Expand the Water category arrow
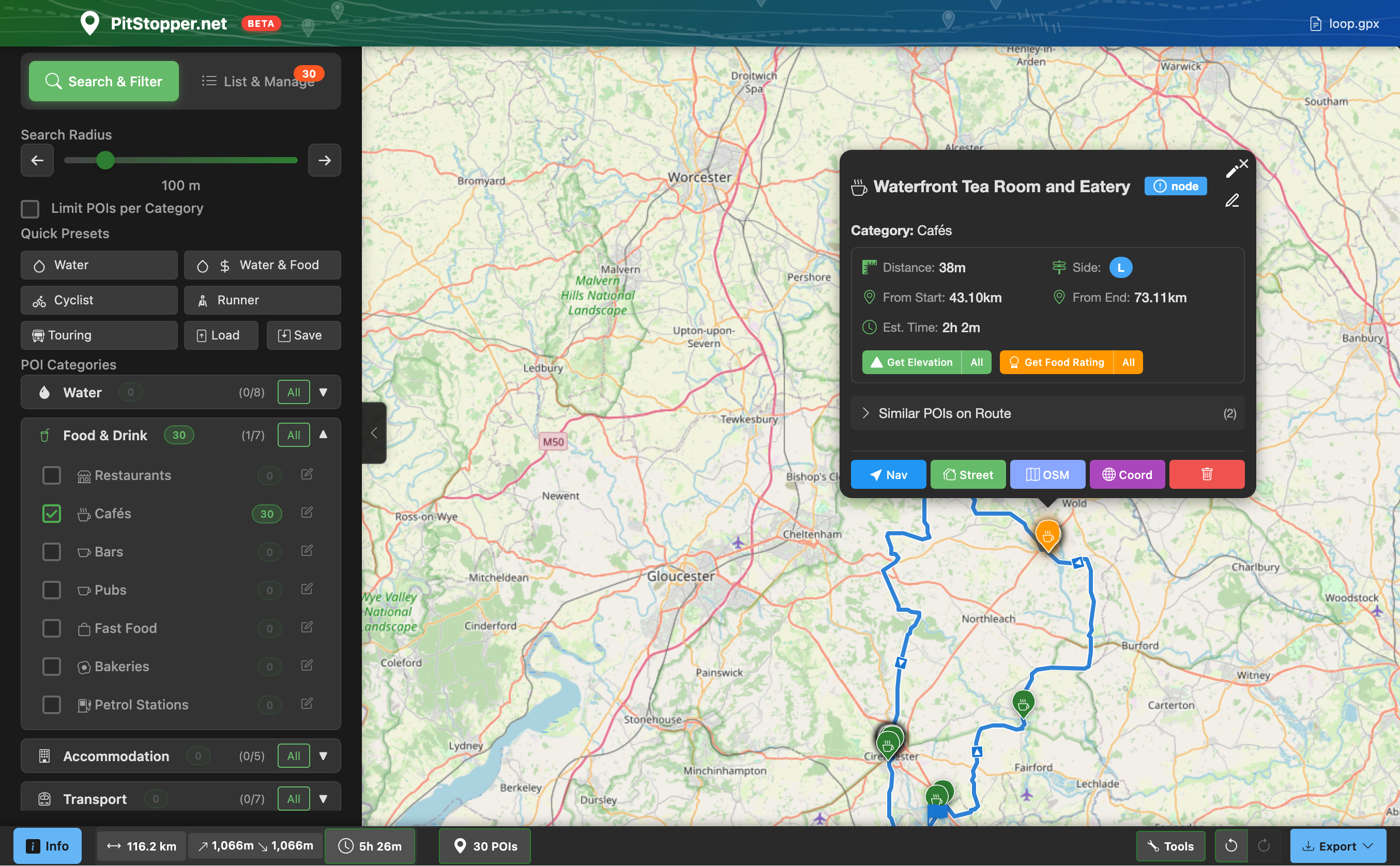Screen dimensions: 1400x866 323,392
